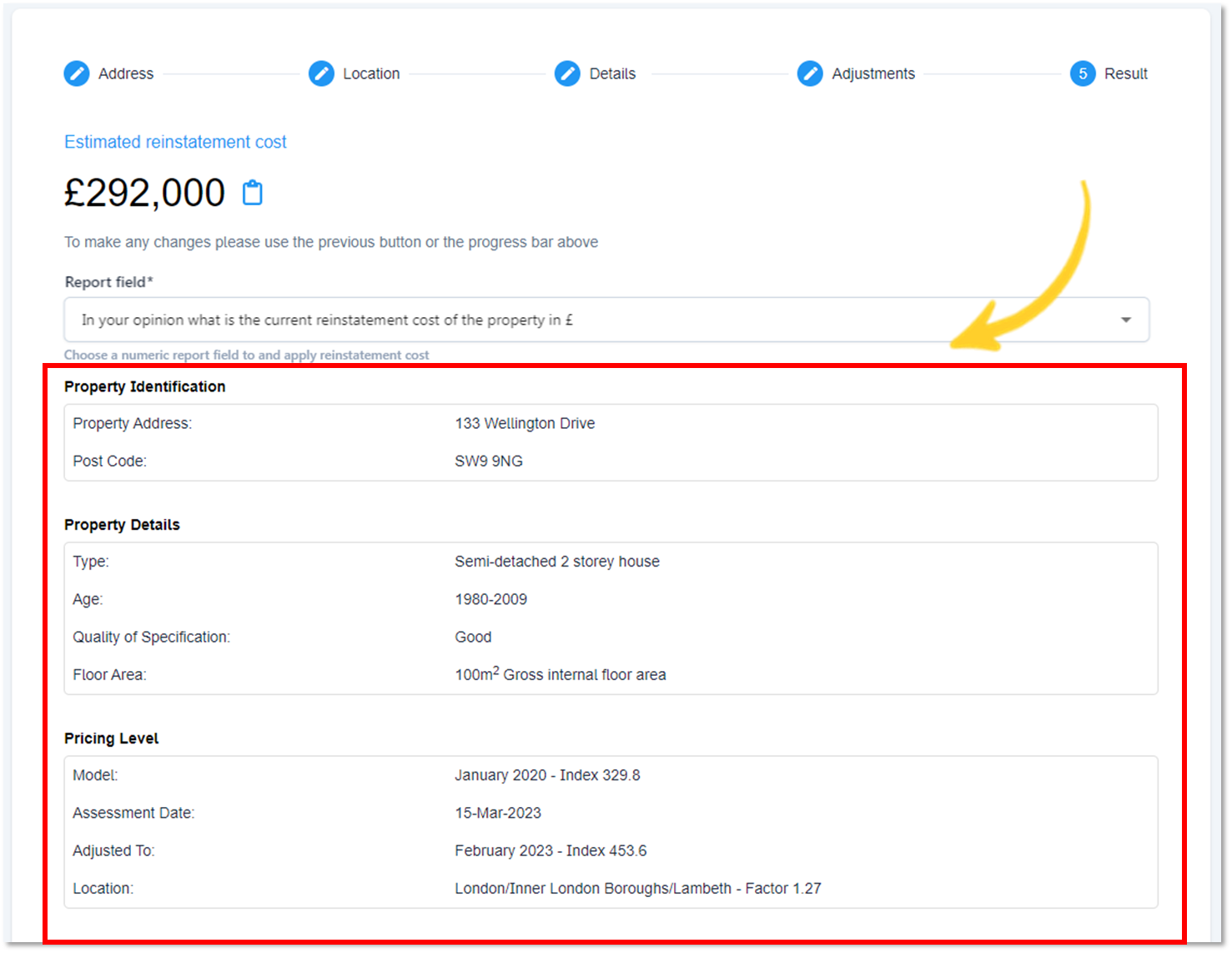Click the Estimated reinstatement cost heading
This screenshot has height=953, width=1232.
(175, 142)
